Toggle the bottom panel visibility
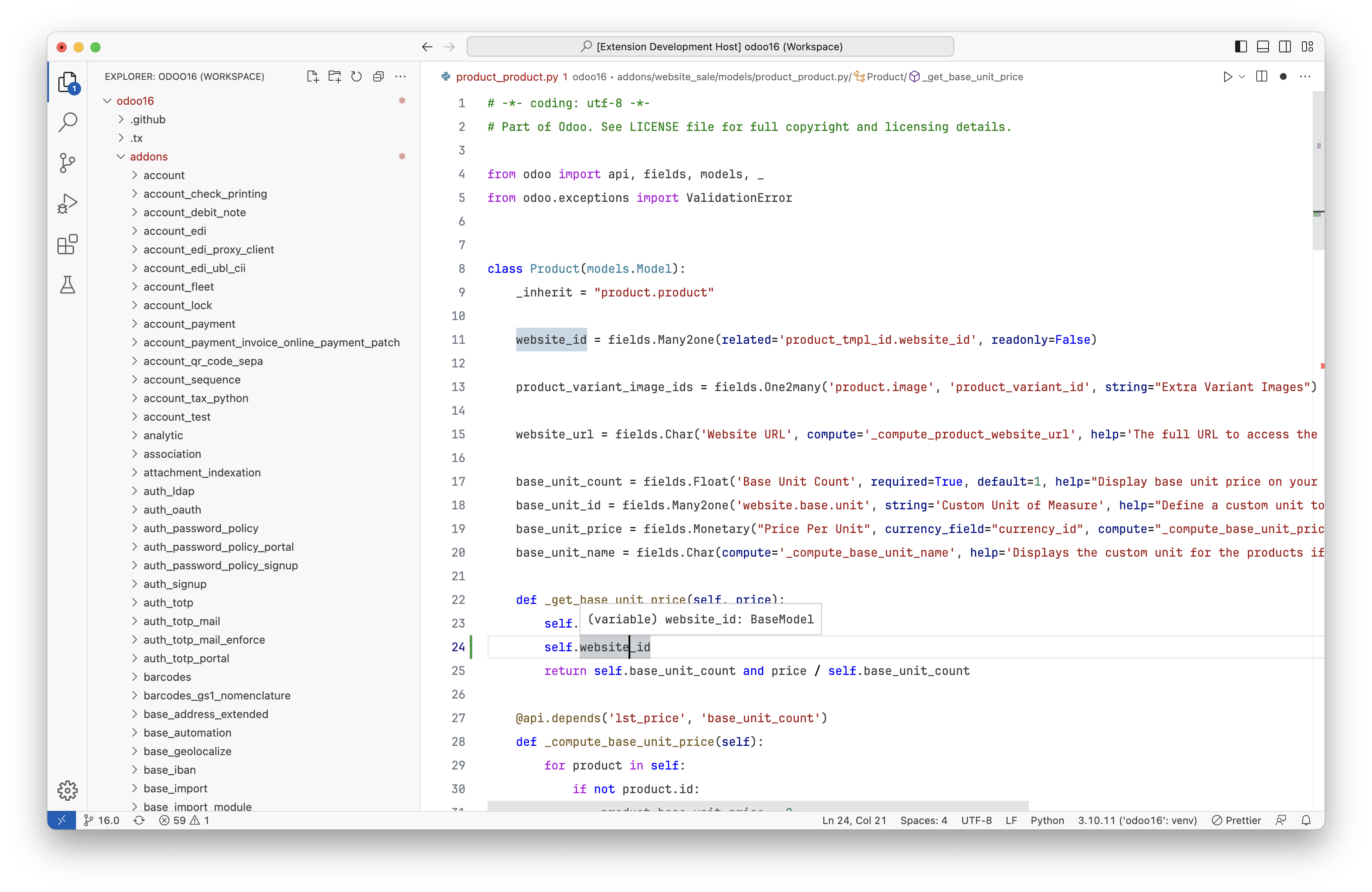The image size is (1372, 892). pyautogui.click(x=1263, y=47)
